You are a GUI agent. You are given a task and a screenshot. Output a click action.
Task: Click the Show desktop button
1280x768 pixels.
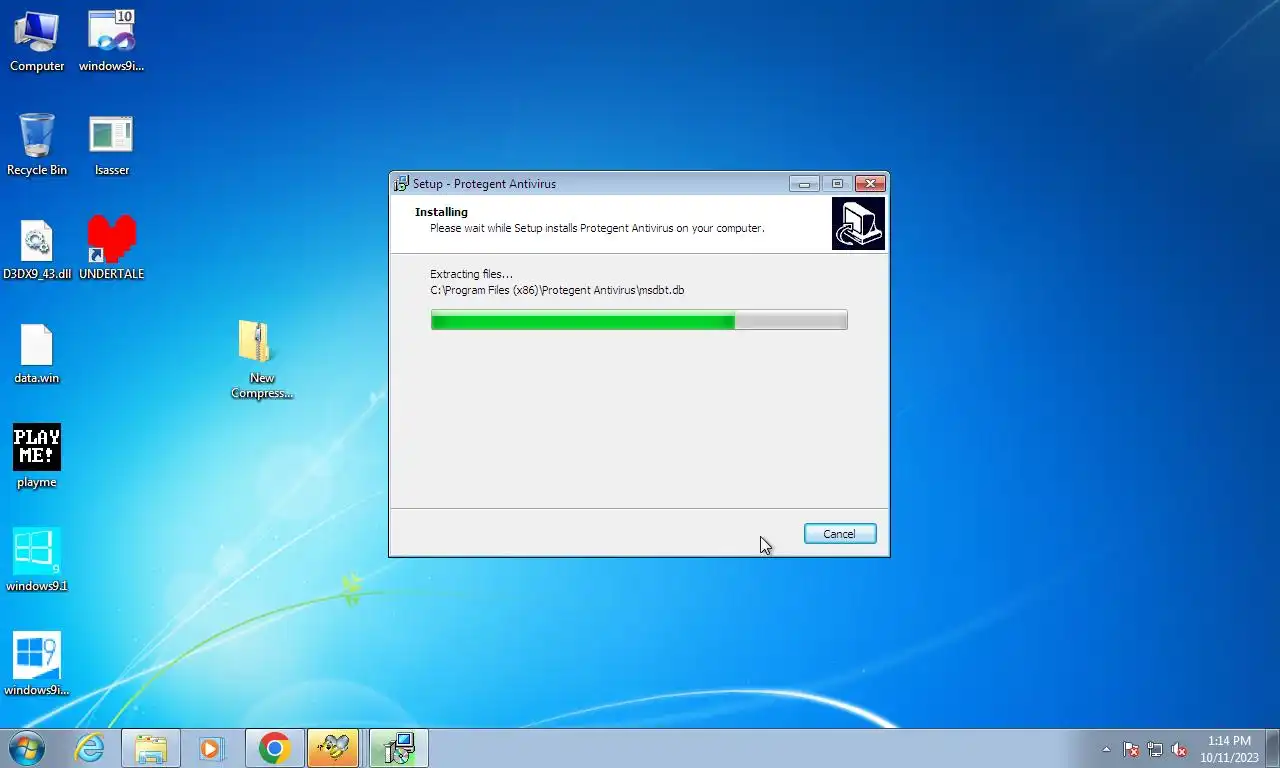click(x=1272, y=749)
